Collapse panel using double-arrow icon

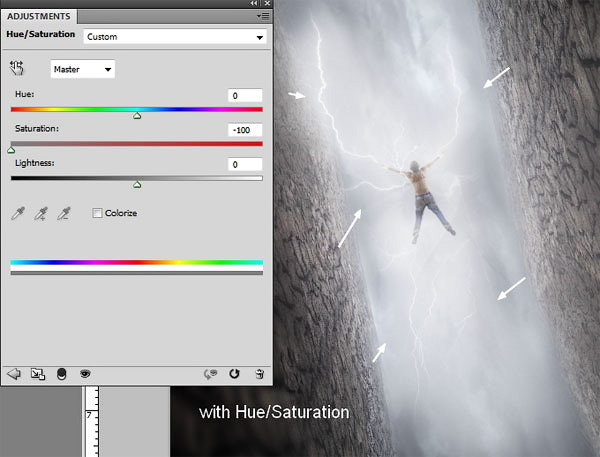(x=254, y=3)
